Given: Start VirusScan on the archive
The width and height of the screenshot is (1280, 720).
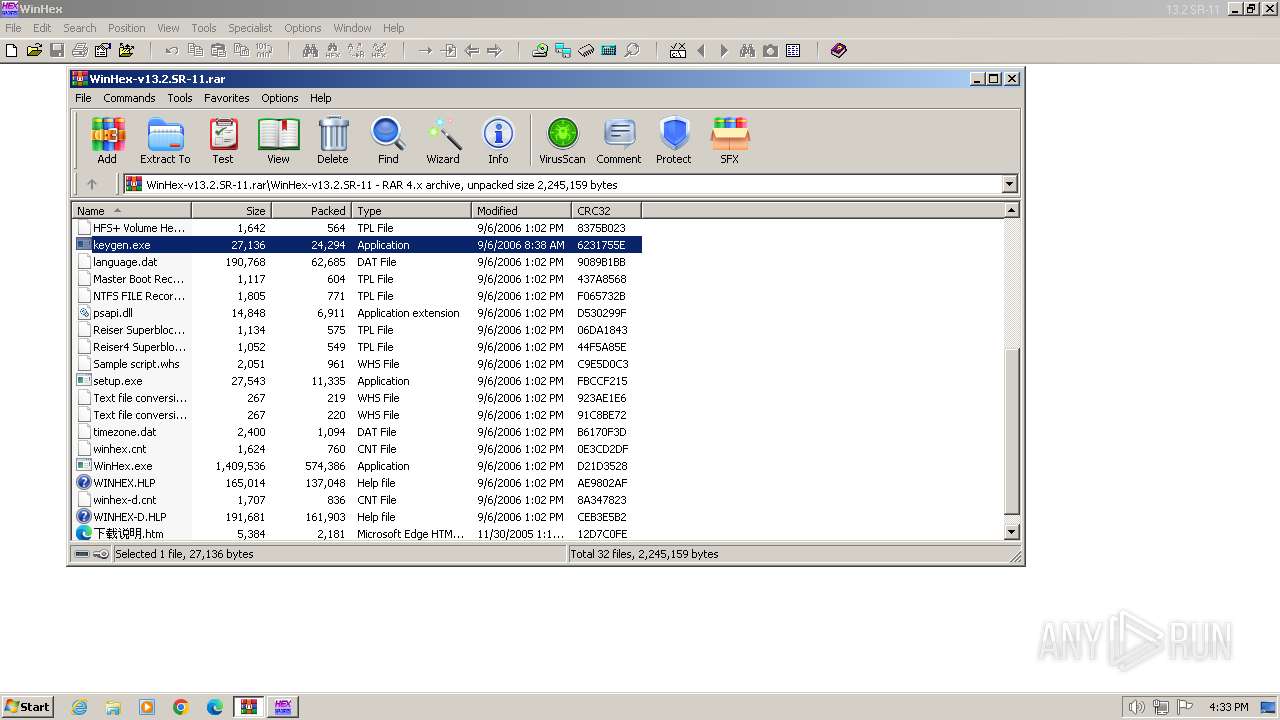Looking at the screenshot, I should click(562, 140).
